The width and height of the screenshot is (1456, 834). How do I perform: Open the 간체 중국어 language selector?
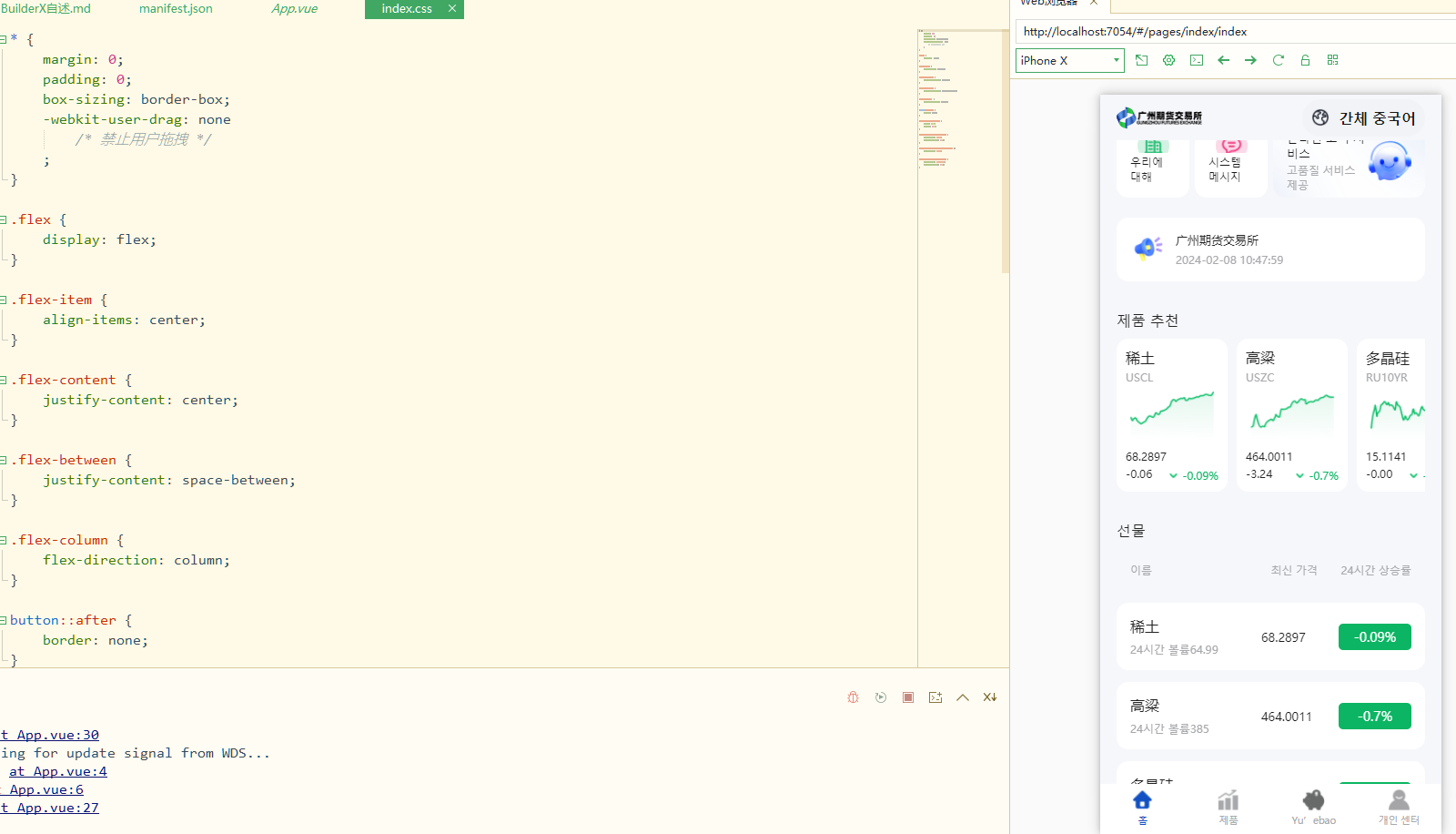[1363, 118]
